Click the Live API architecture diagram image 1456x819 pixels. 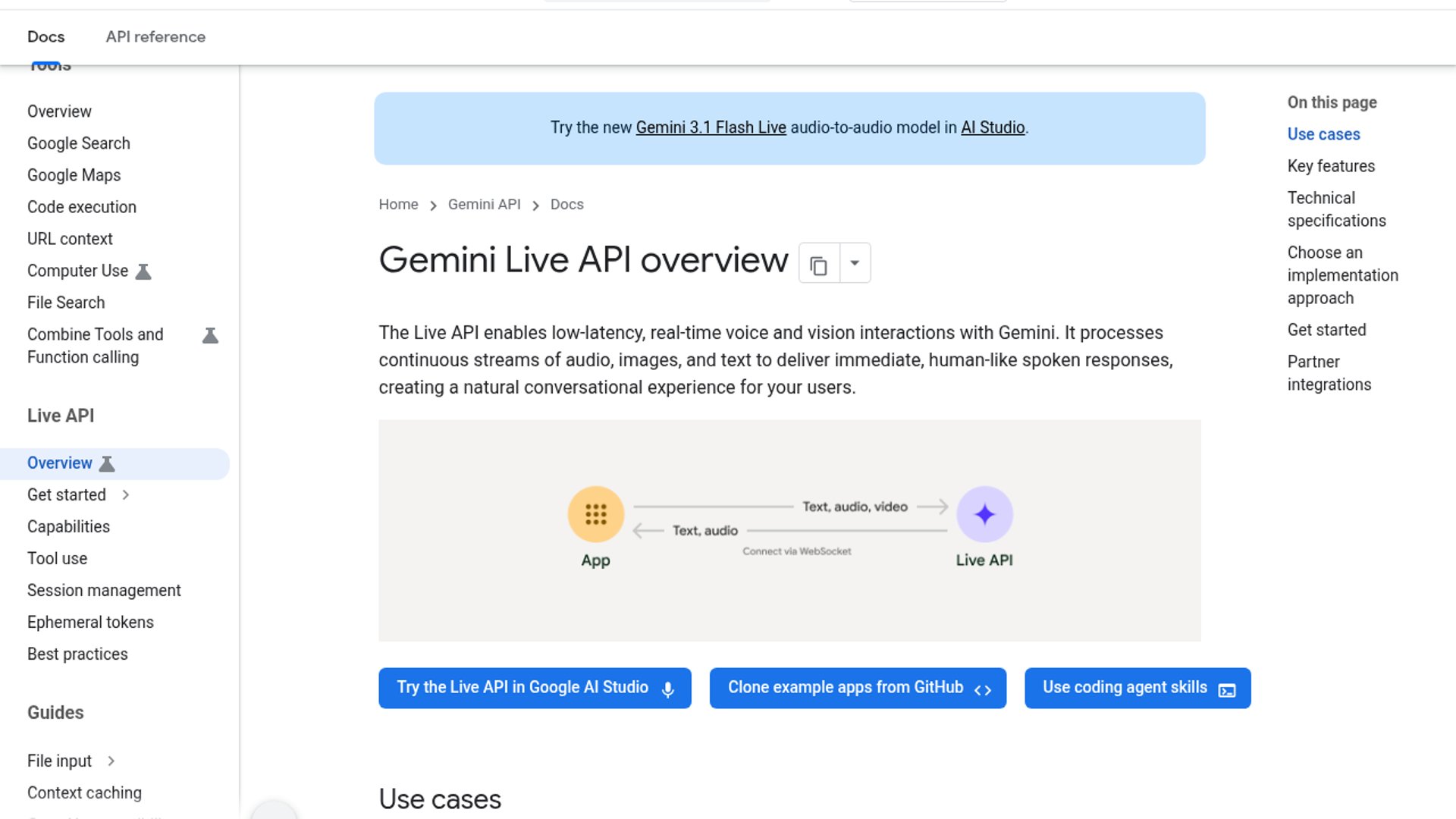[x=789, y=591]
